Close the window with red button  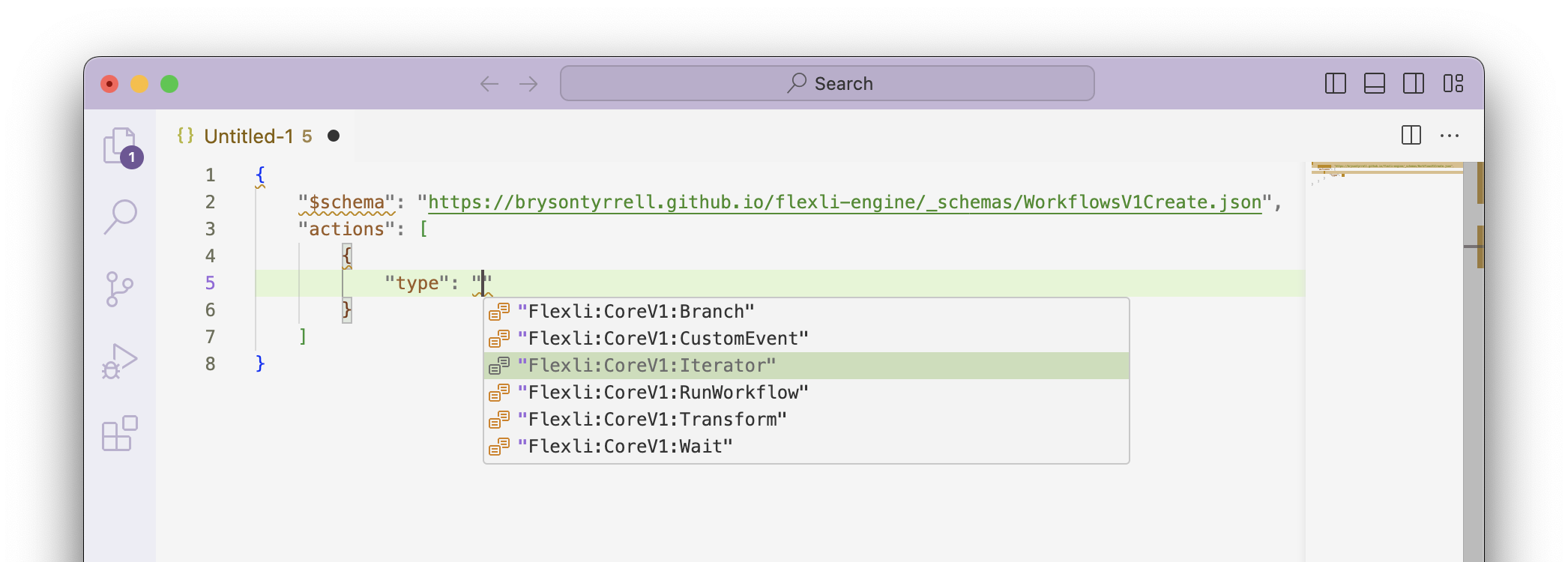coord(109,84)
